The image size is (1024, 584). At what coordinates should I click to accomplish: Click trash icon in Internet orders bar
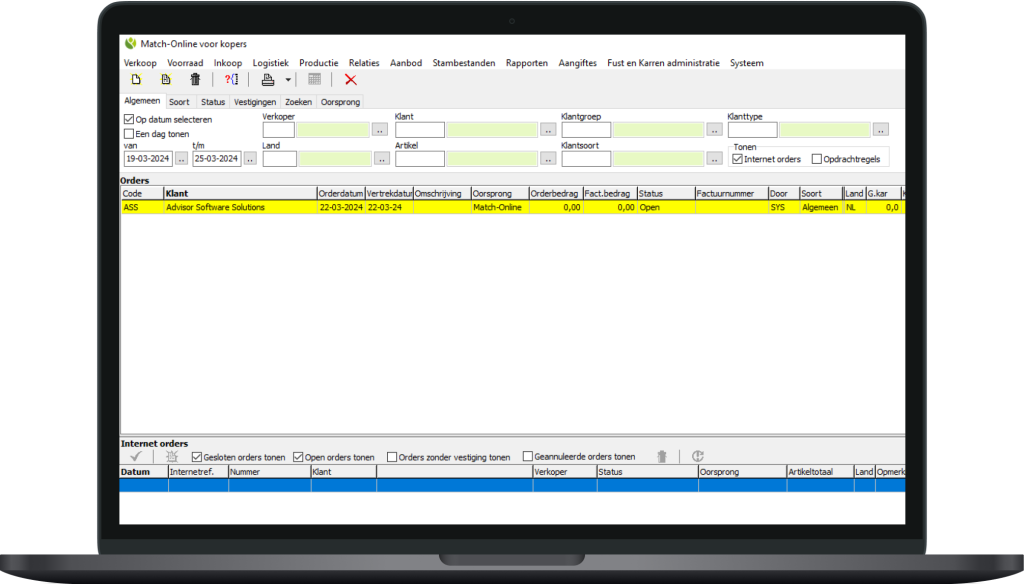tap(661, 456)
